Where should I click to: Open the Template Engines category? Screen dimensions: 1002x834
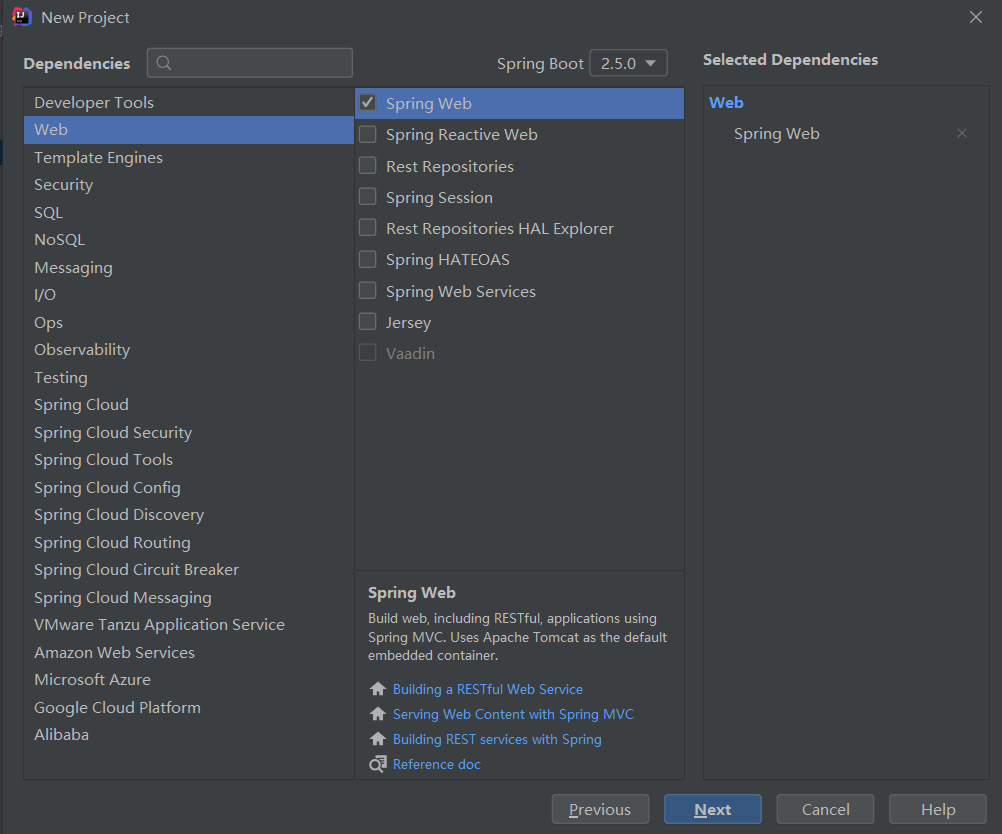pos(98,158)
